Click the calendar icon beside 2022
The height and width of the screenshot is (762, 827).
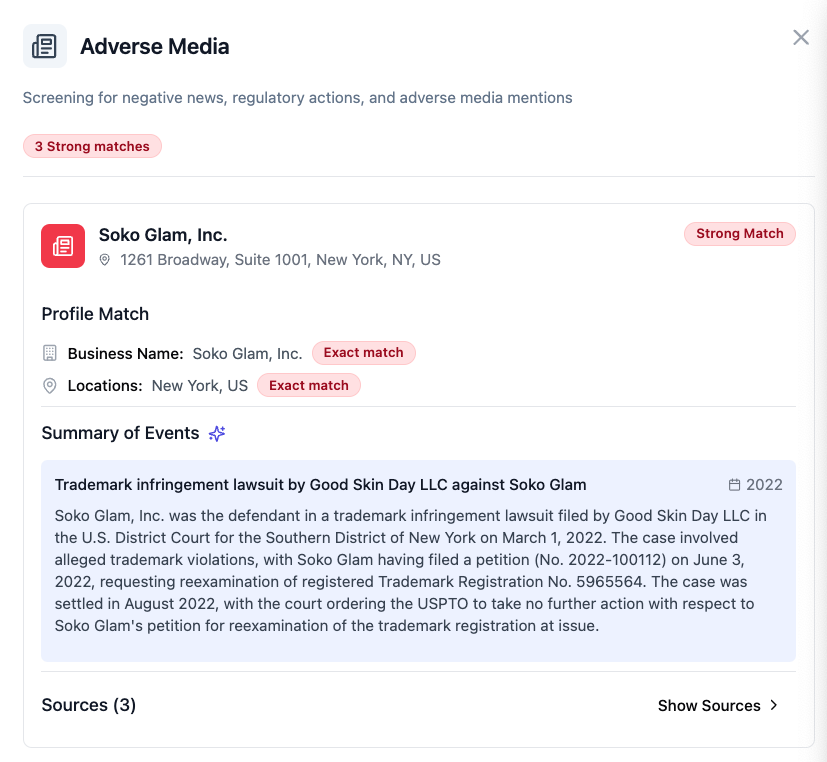[x=734, y=485]
